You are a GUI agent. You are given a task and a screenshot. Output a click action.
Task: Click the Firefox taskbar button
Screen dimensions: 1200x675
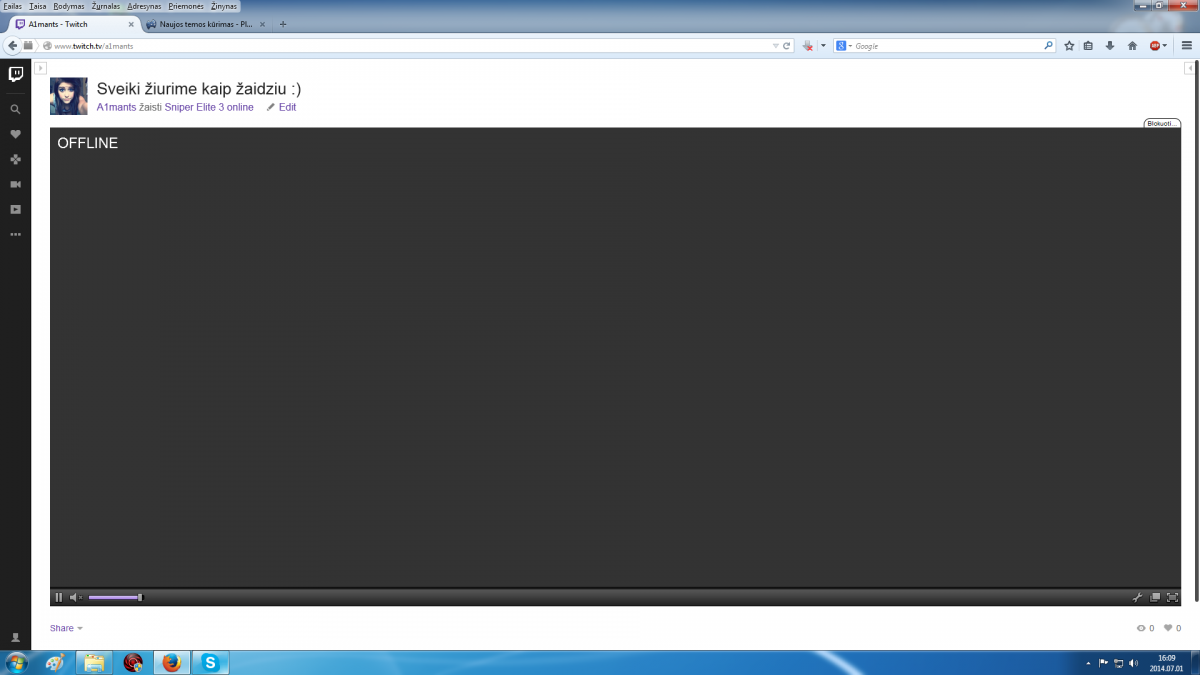coord(172,662)
